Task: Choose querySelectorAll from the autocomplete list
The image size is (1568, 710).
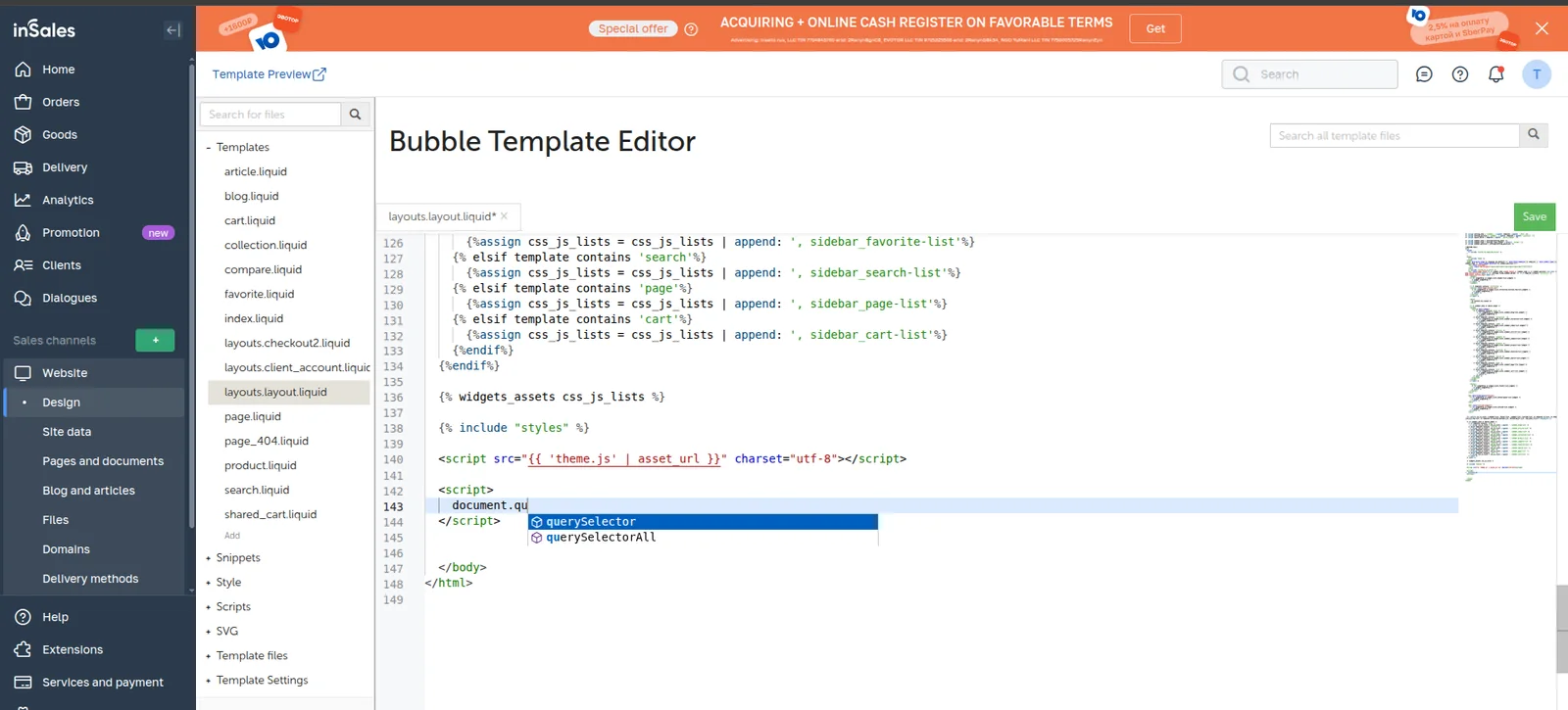Action: tap(703, 538)
